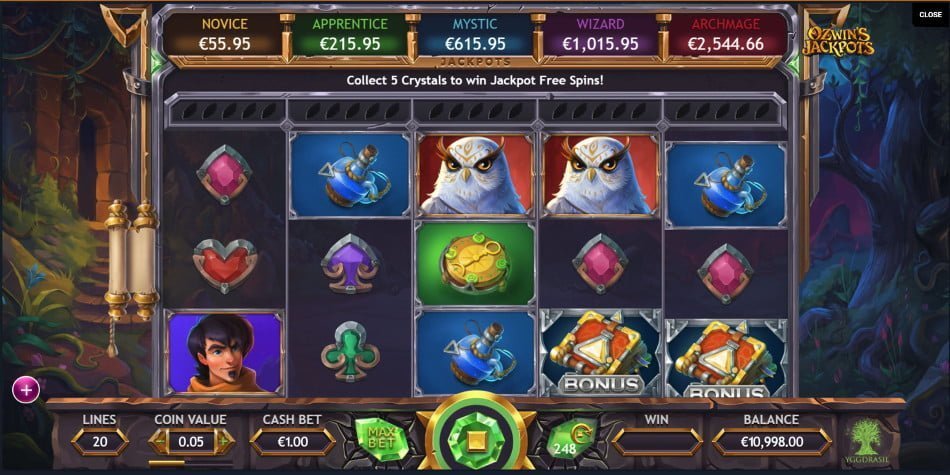Click the bonus spellbook on reel four
This screenshot has height=475, width=950.
[600, 353]
